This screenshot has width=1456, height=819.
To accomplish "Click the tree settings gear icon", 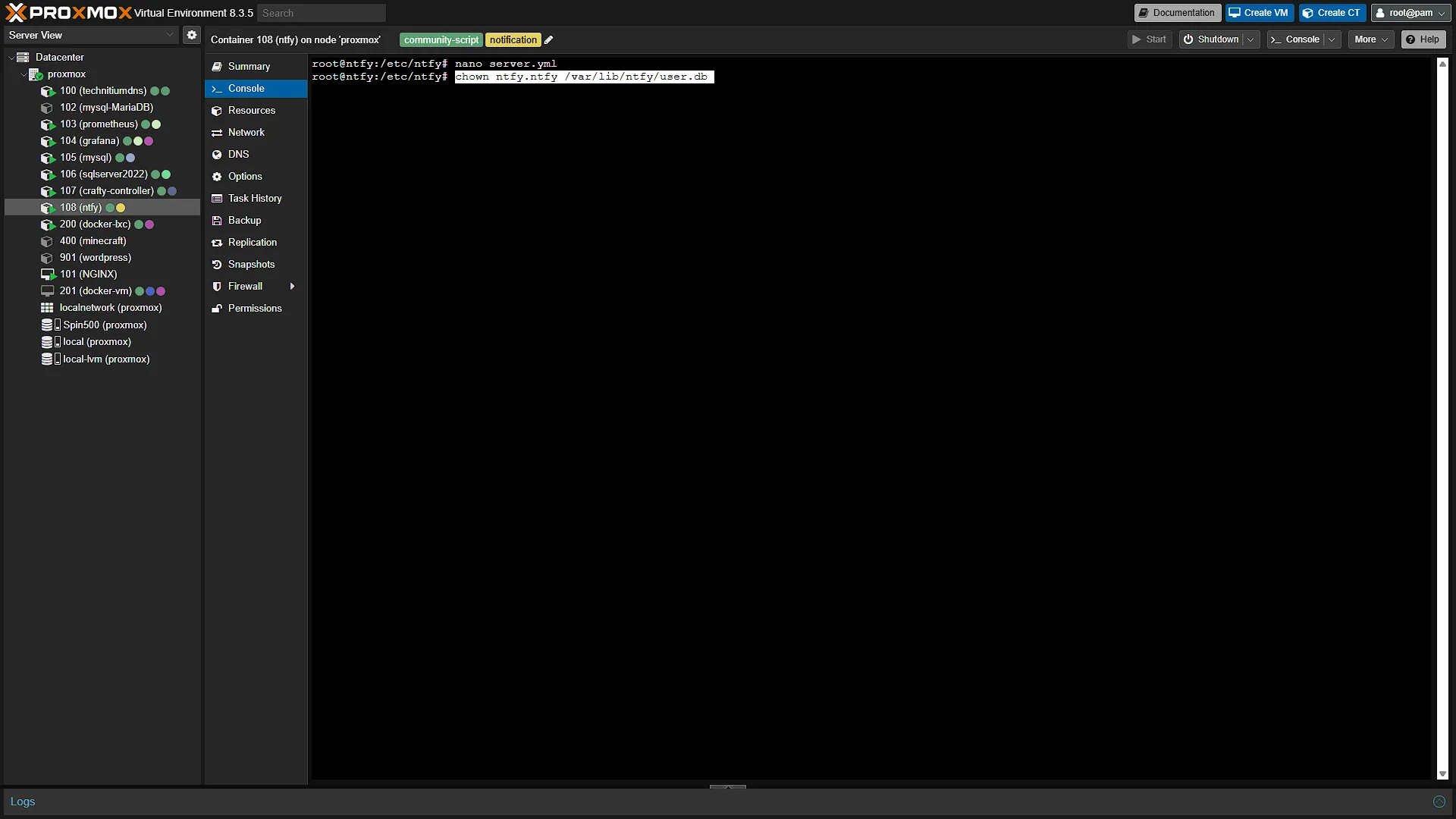I will pos(192,35).
